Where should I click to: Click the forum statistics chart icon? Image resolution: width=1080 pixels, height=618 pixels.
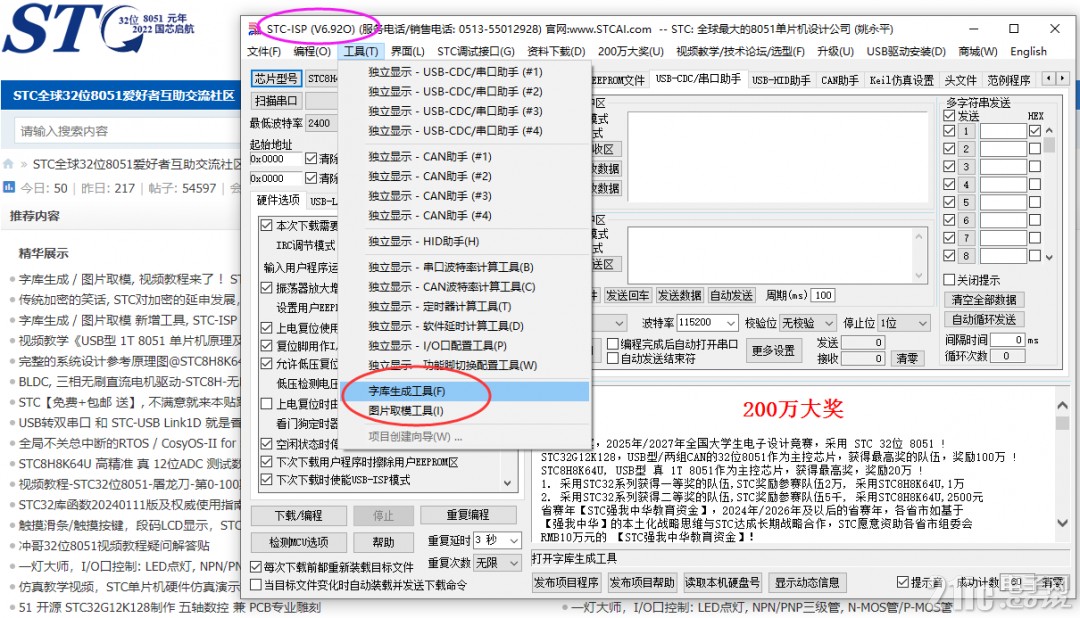coord(9,187)
